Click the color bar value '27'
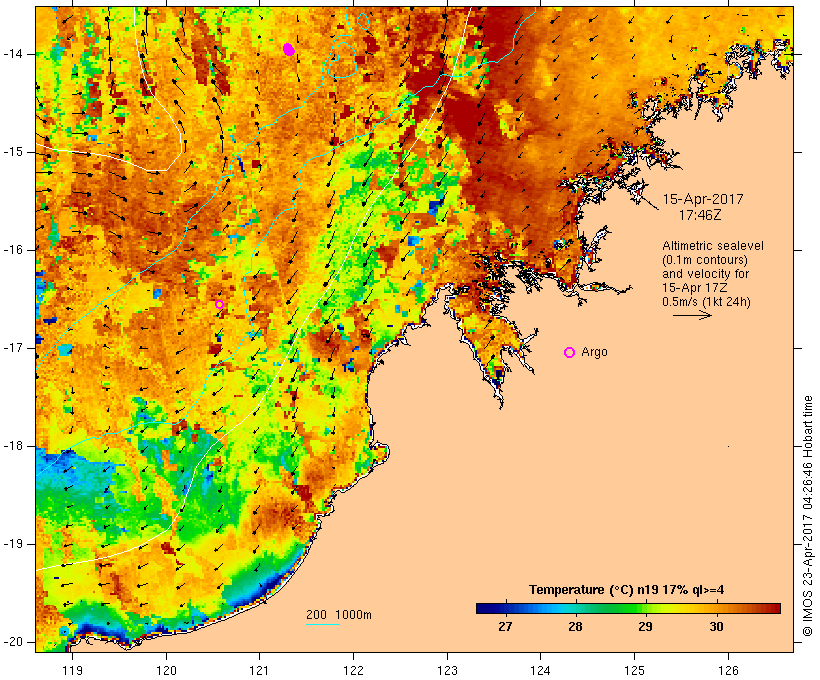Screen dimensions: 820x680 point(505,627)
